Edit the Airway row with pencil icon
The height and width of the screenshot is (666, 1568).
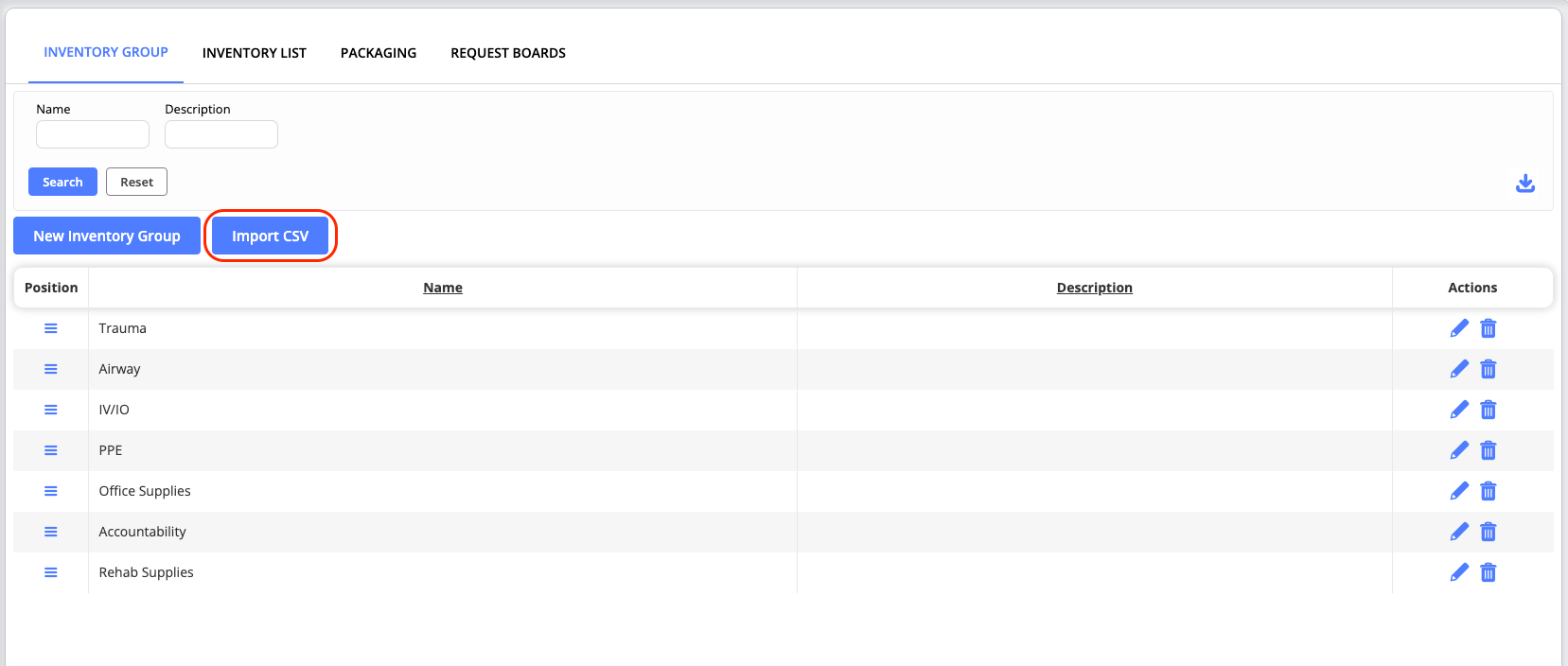(1459, 369)
